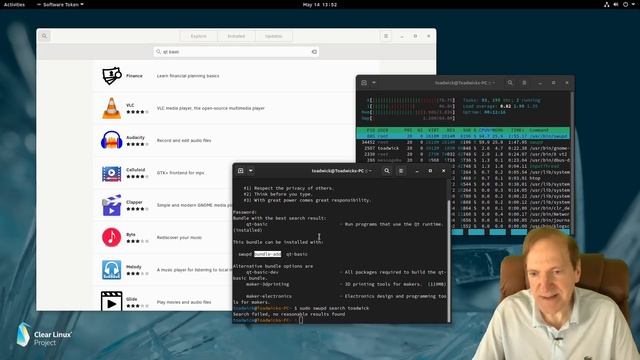This screenshot has height=360, width=640.
Task: Clear the search field text with its clear icon
Action: pyautogui.click(x=314, y=52)
